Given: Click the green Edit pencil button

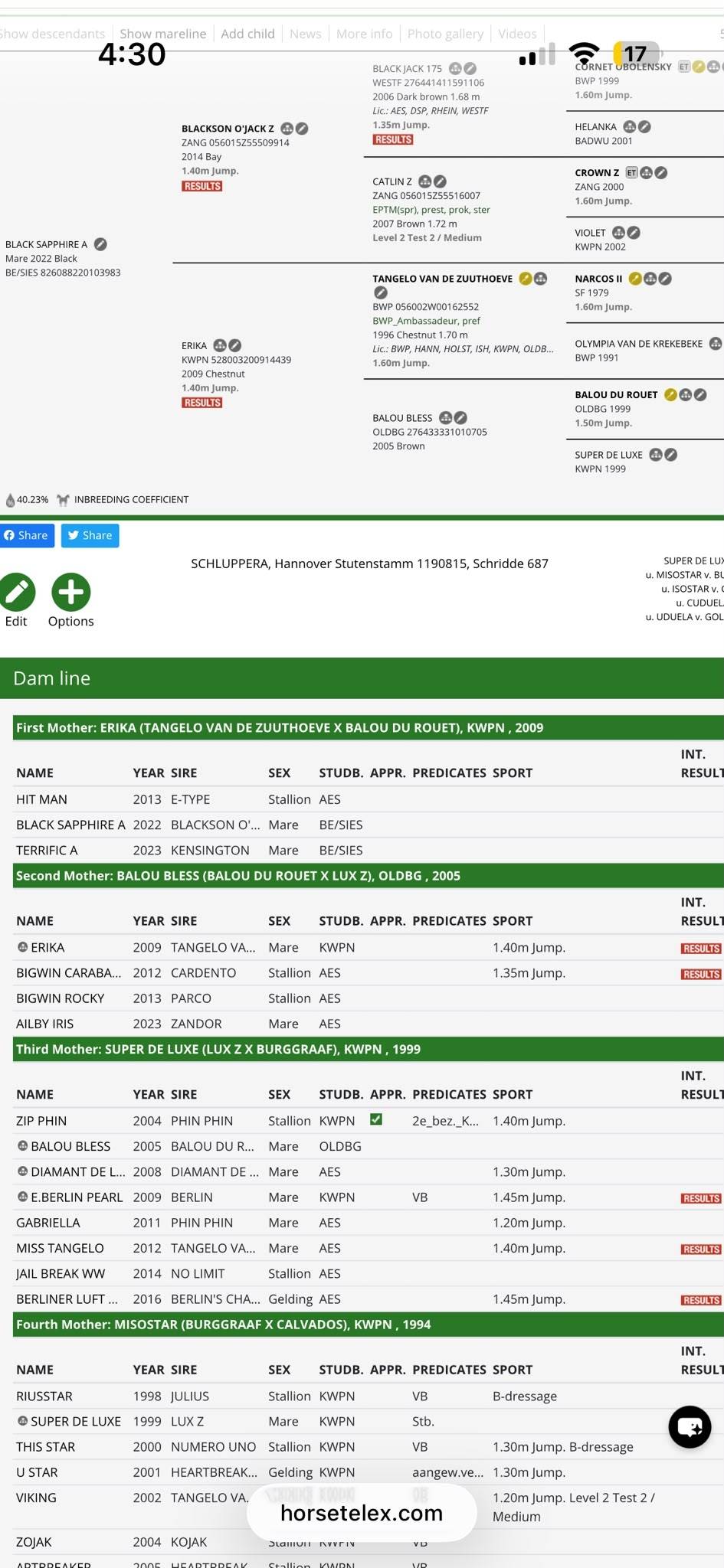Looking at the screenshot, I should [x=17, y=592].
